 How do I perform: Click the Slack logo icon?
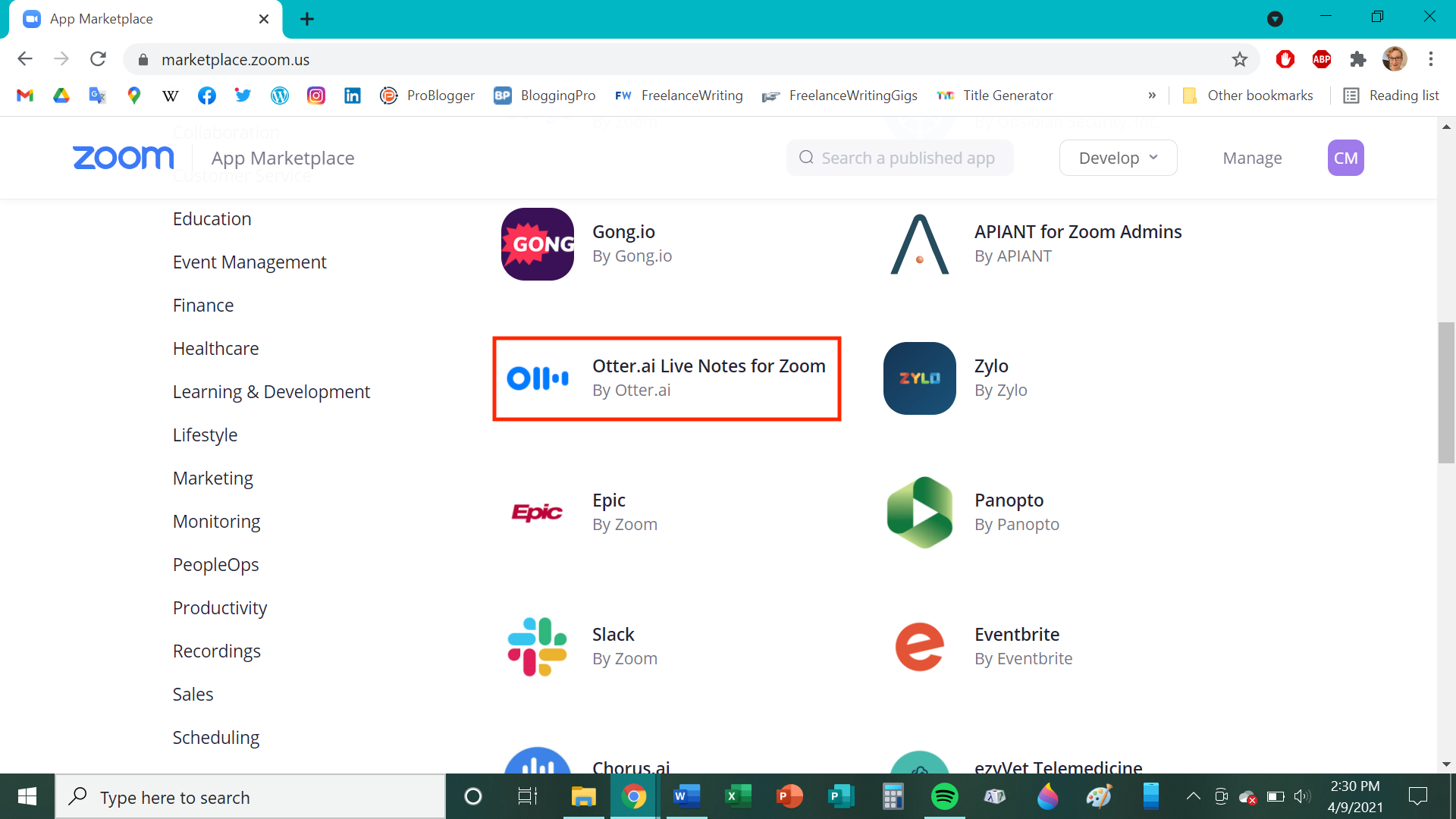pos(537,647)
